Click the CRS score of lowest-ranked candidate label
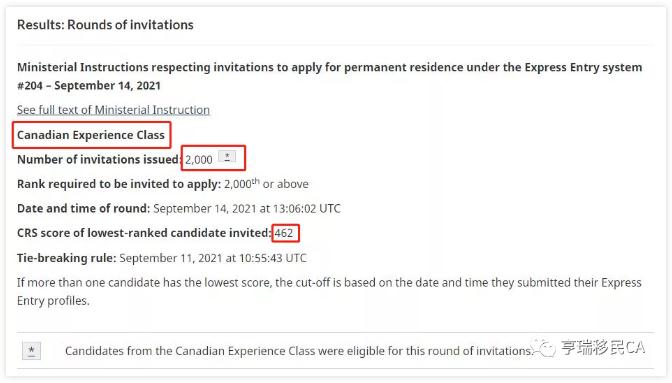 [144, 233]
